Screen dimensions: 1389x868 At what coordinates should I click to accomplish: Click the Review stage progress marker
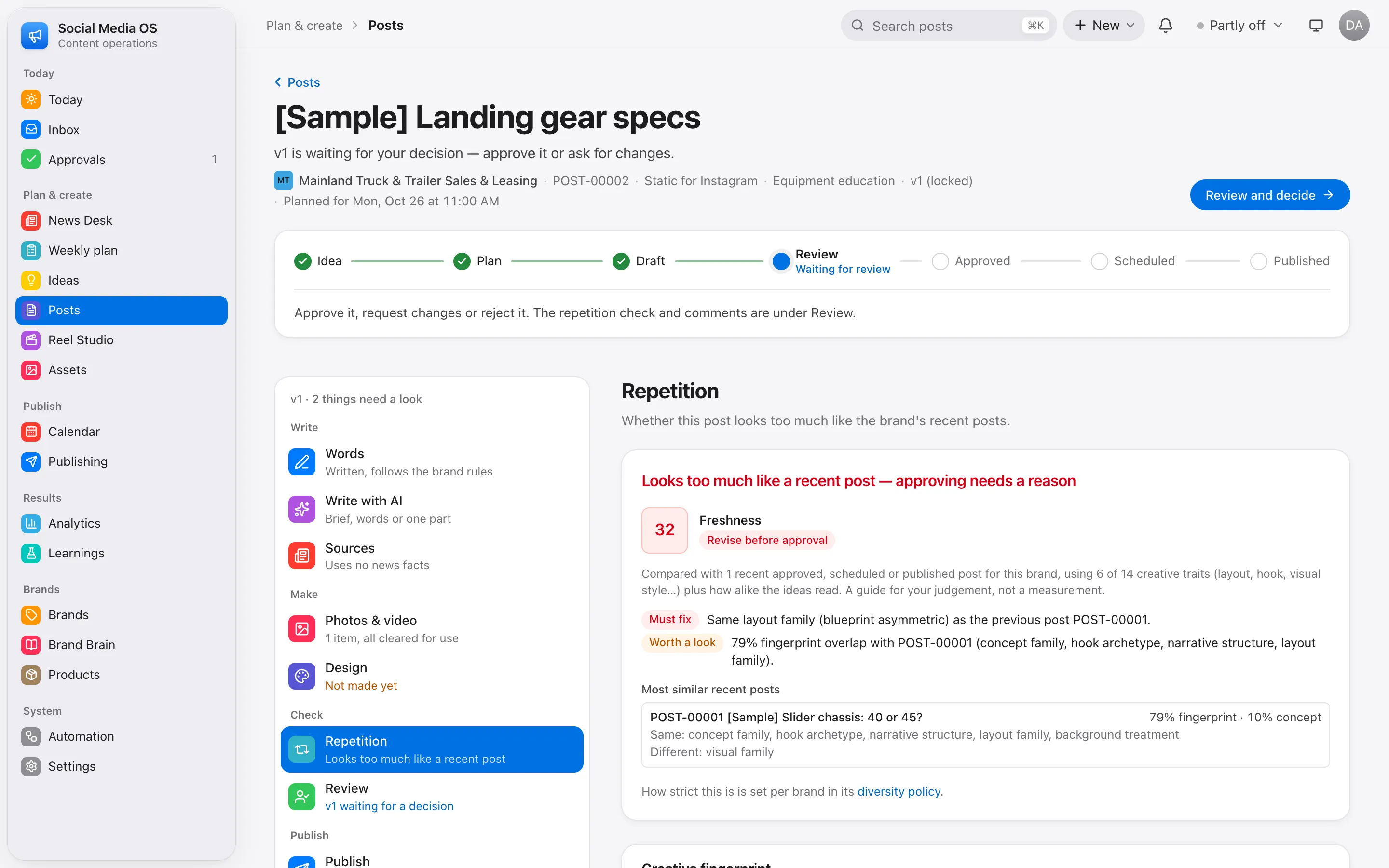[781, 261]
